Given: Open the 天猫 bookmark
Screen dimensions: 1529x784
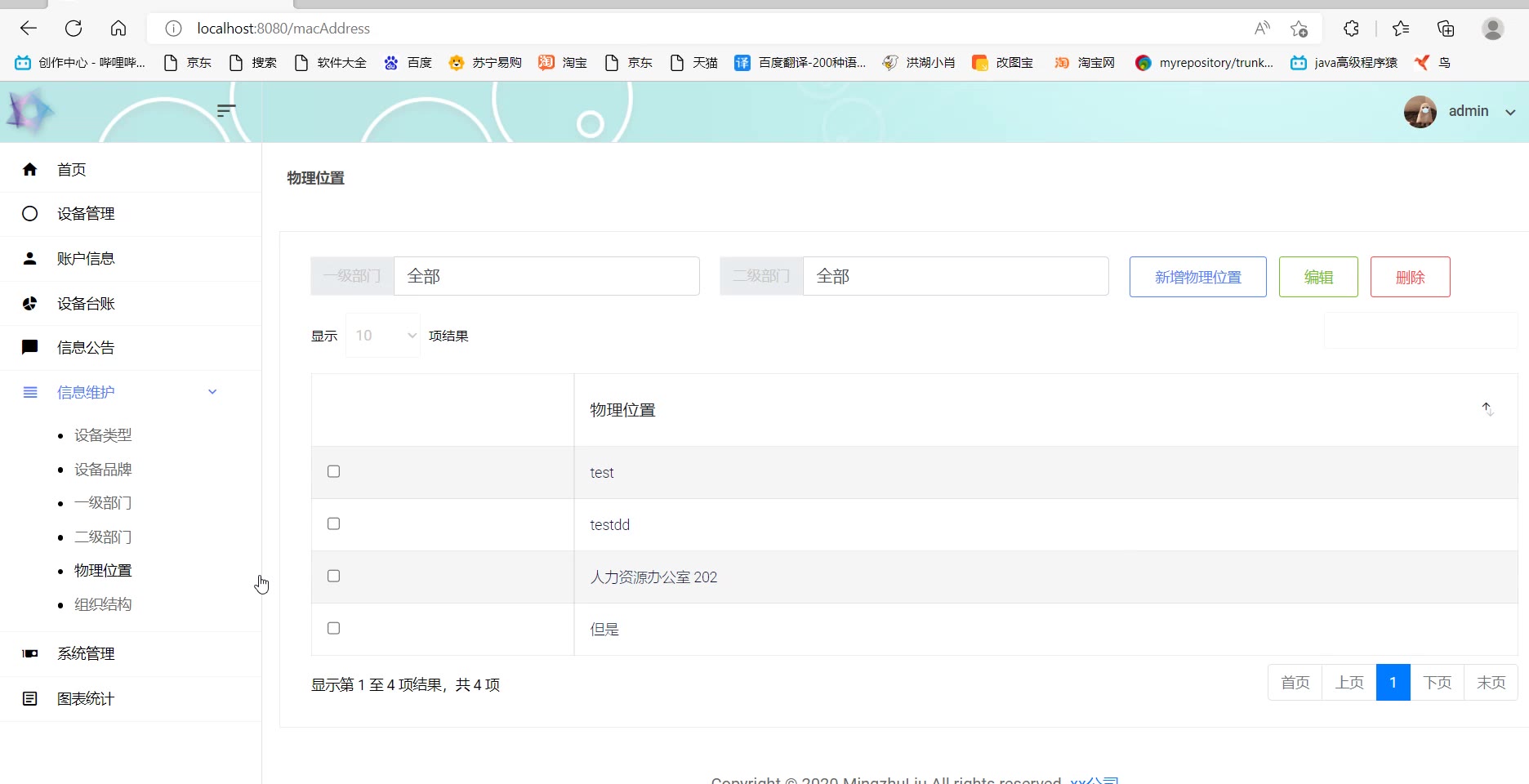Looking at the screenshot, I should tap(693, 63).
